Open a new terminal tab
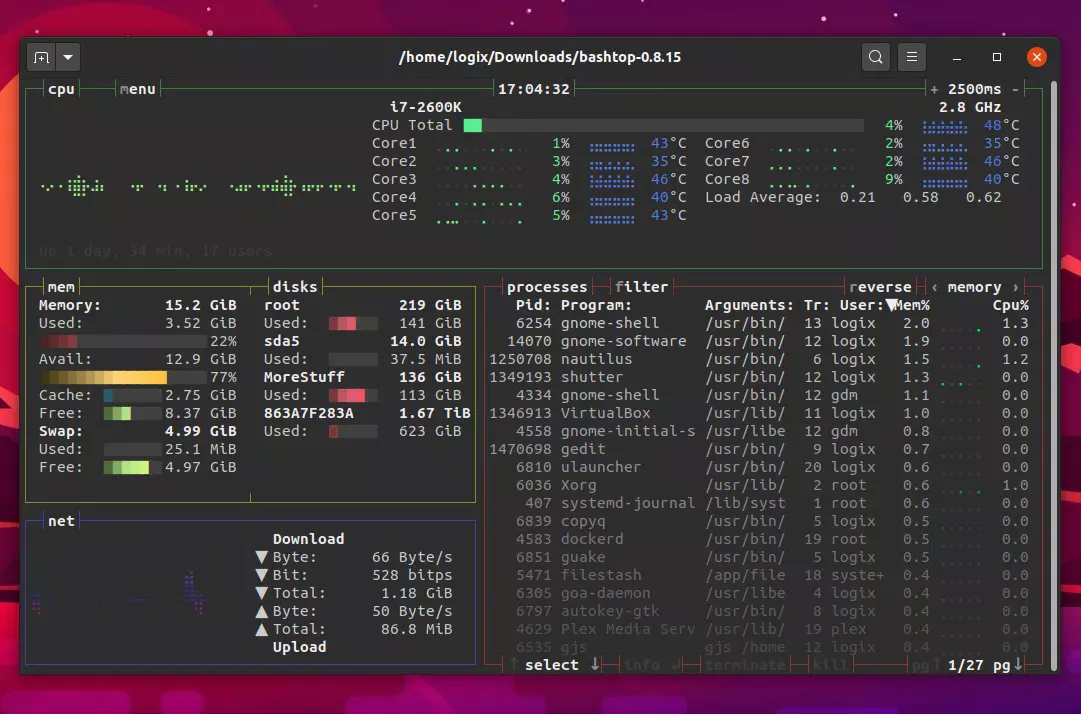The height and width of the screenshot is (714, 1081). point(40,57)
